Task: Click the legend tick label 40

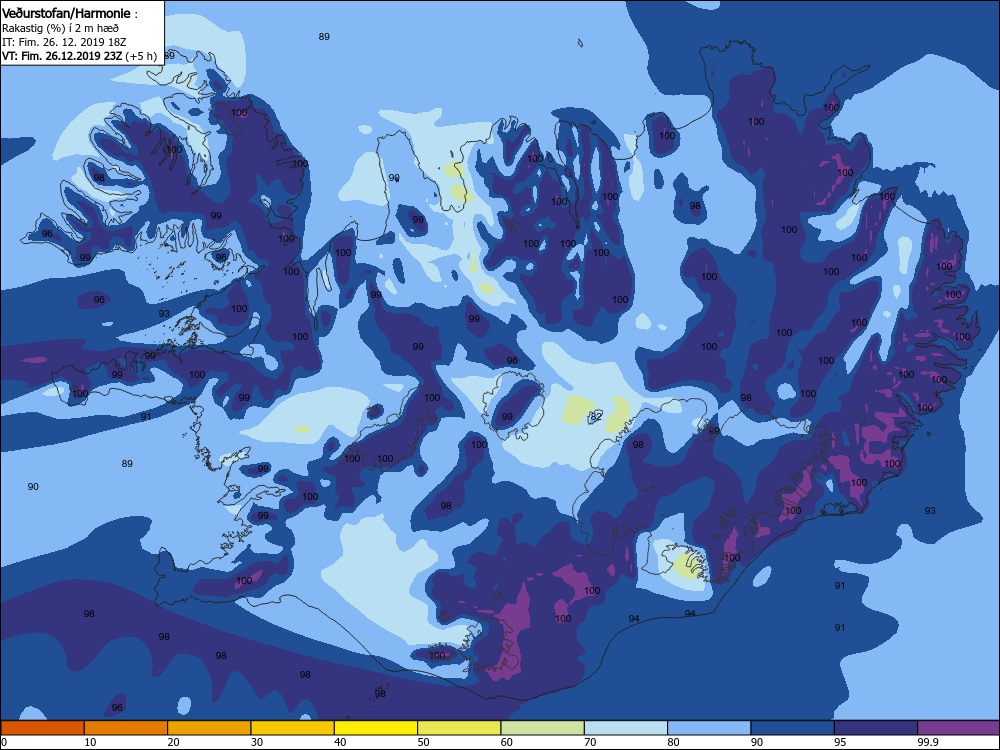Action: coord(340,742)
